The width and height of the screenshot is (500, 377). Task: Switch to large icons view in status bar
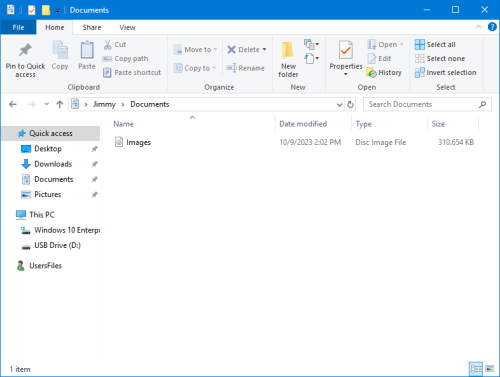coord(490,369)
